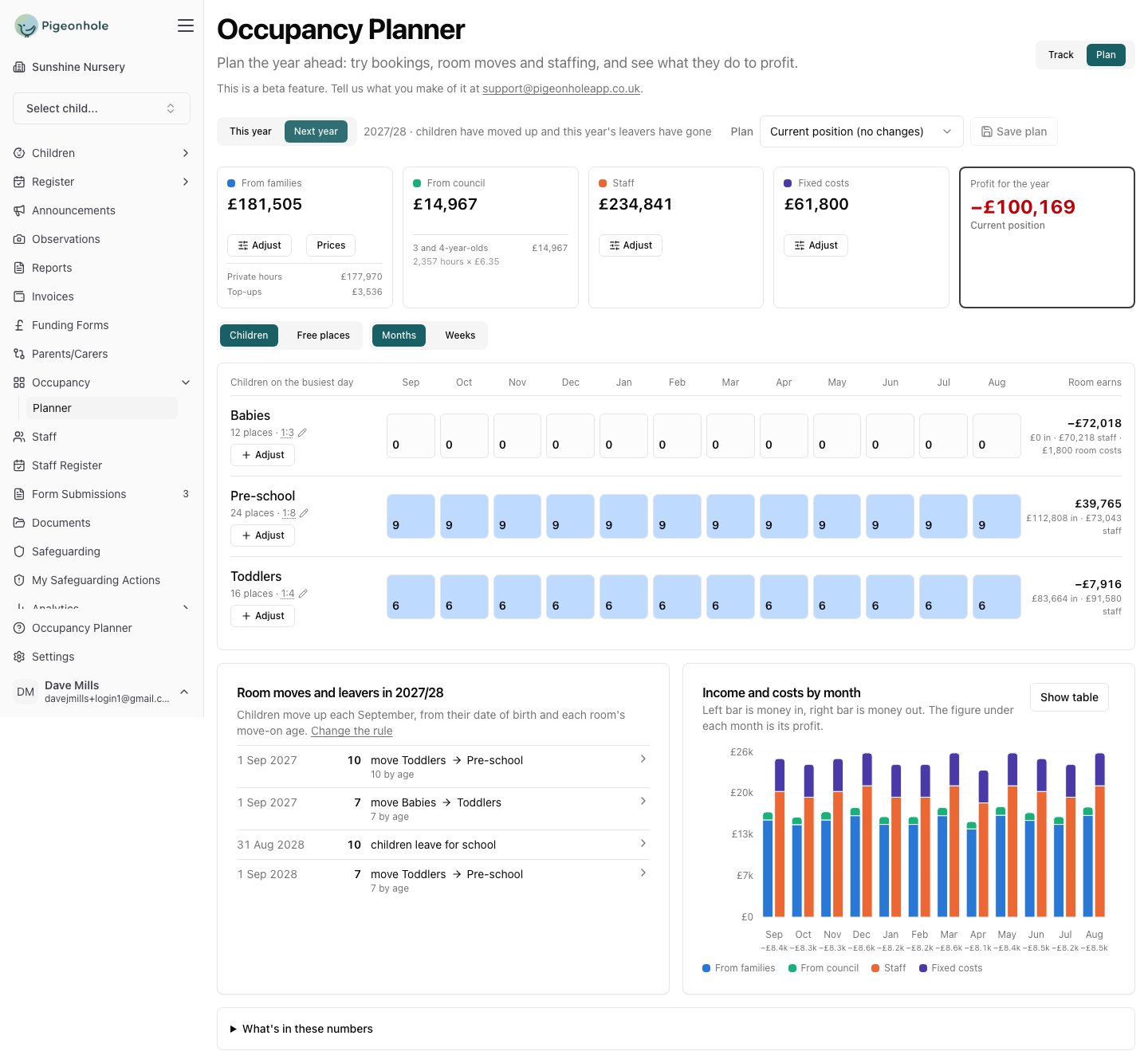Screen dimensions: 1148x1063
Task: Click the Parents/Carers icon
Action: point(19,354)
